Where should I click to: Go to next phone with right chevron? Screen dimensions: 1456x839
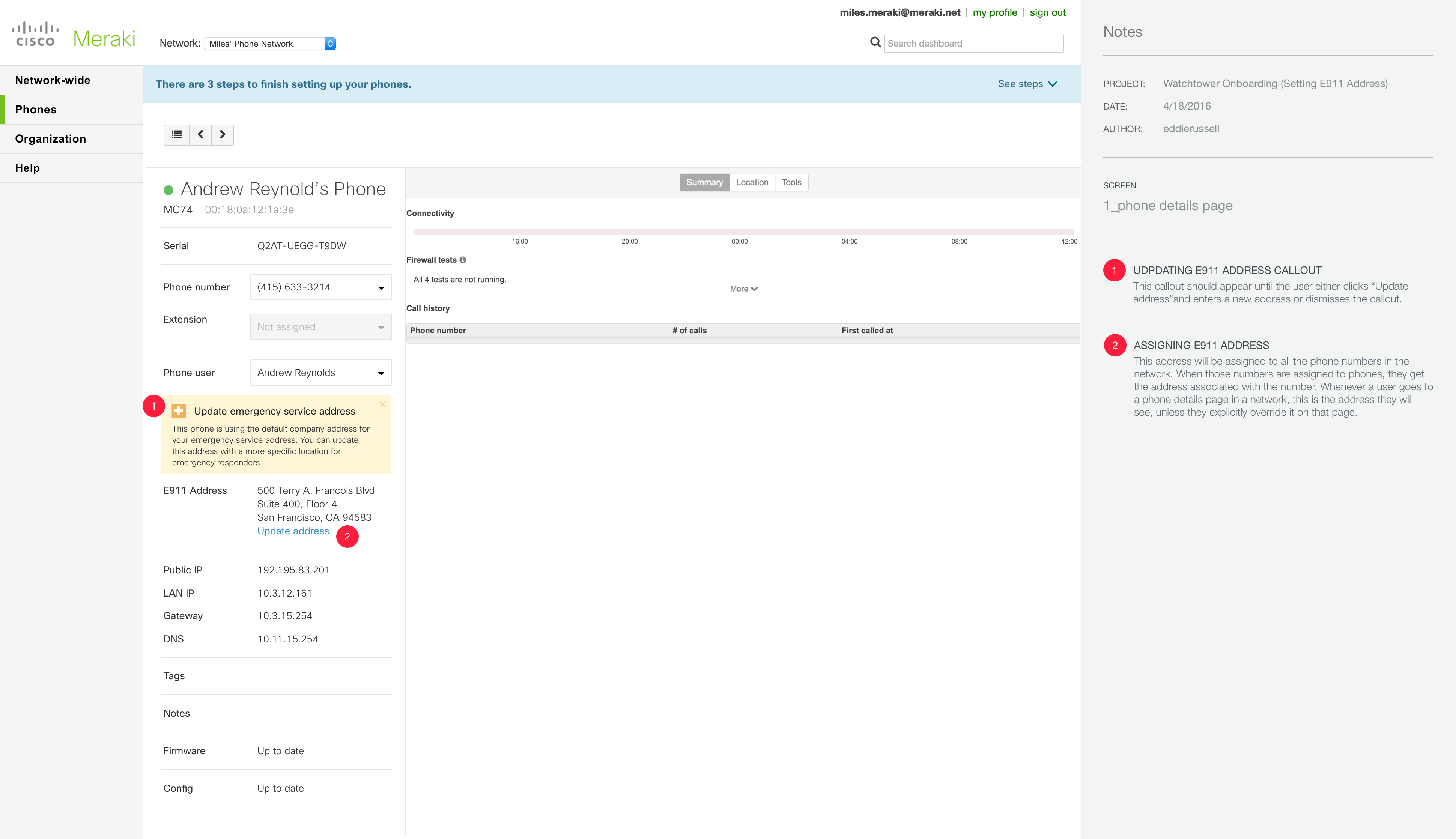coord(223,135)
